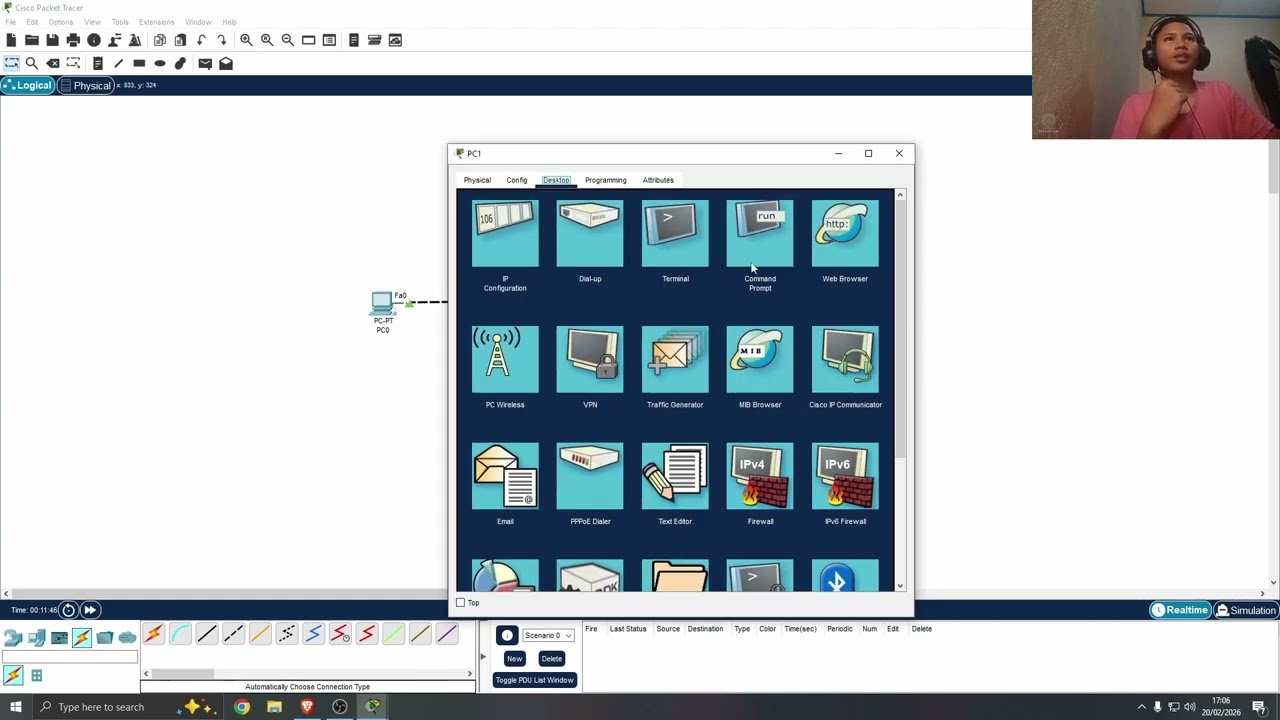Open the Scenario 0 dropdown

548,635
